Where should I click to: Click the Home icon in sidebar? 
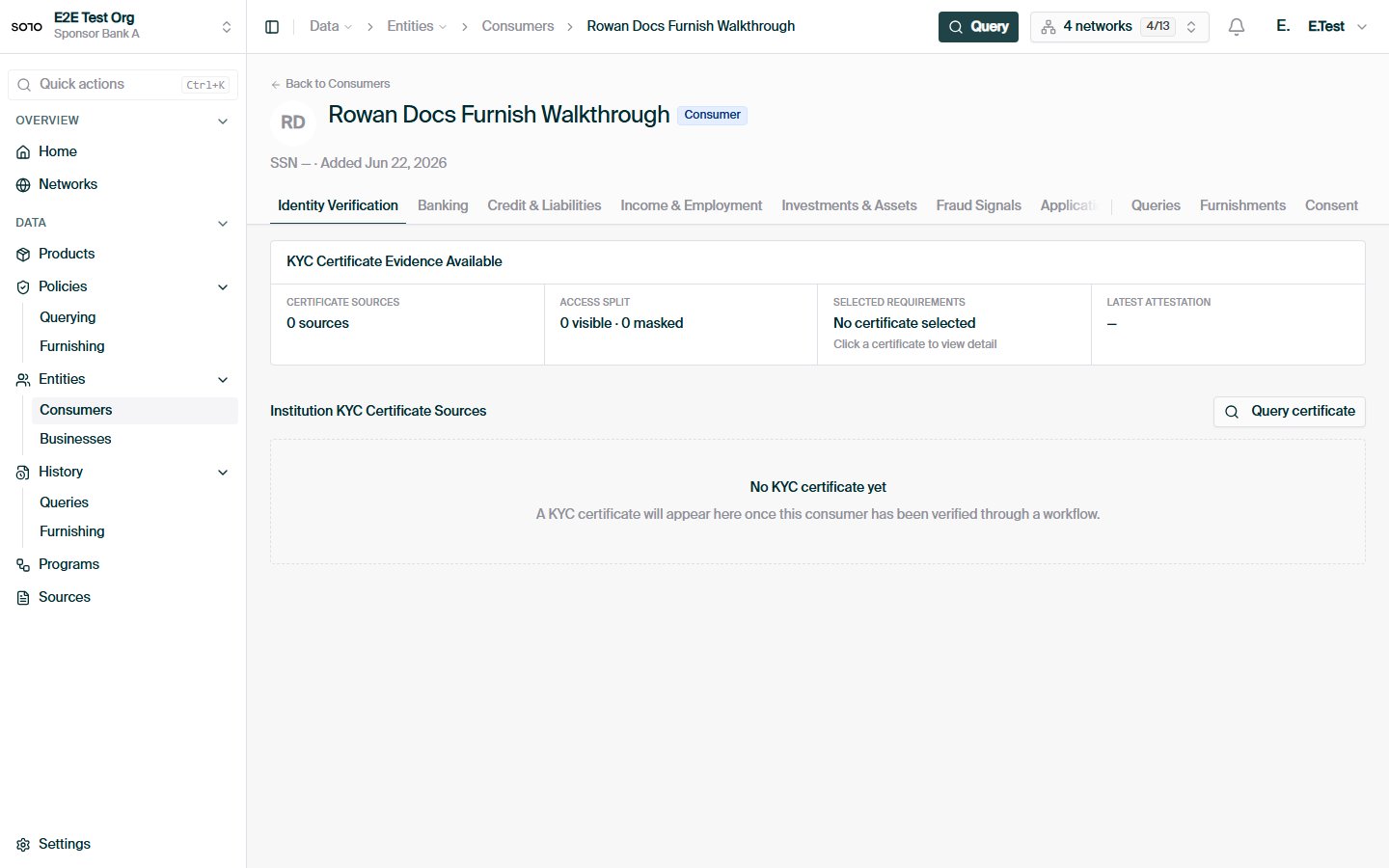tap(23, 152)
